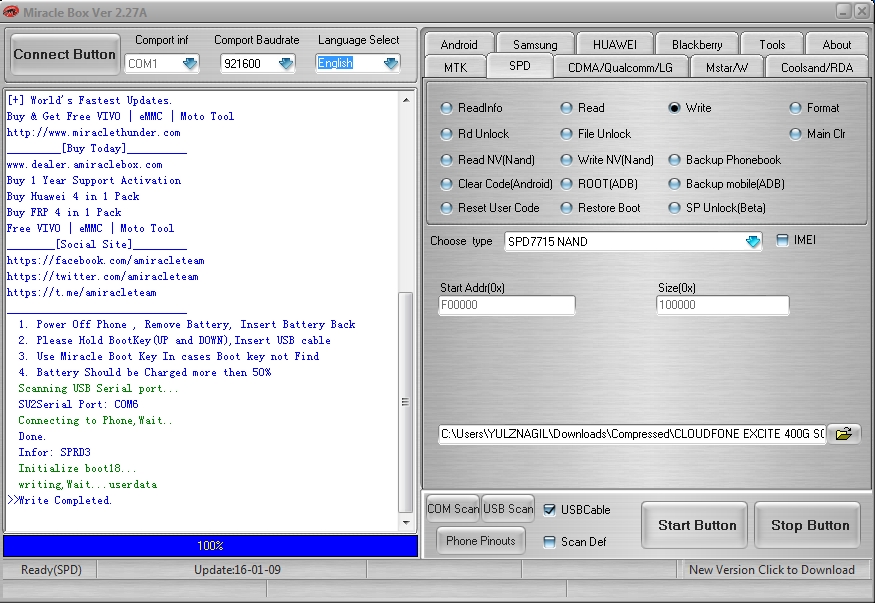Viewport: 875px width, 603px height.
Task: Open the Language Select English dropdown
Action: (x=391, y=64)
